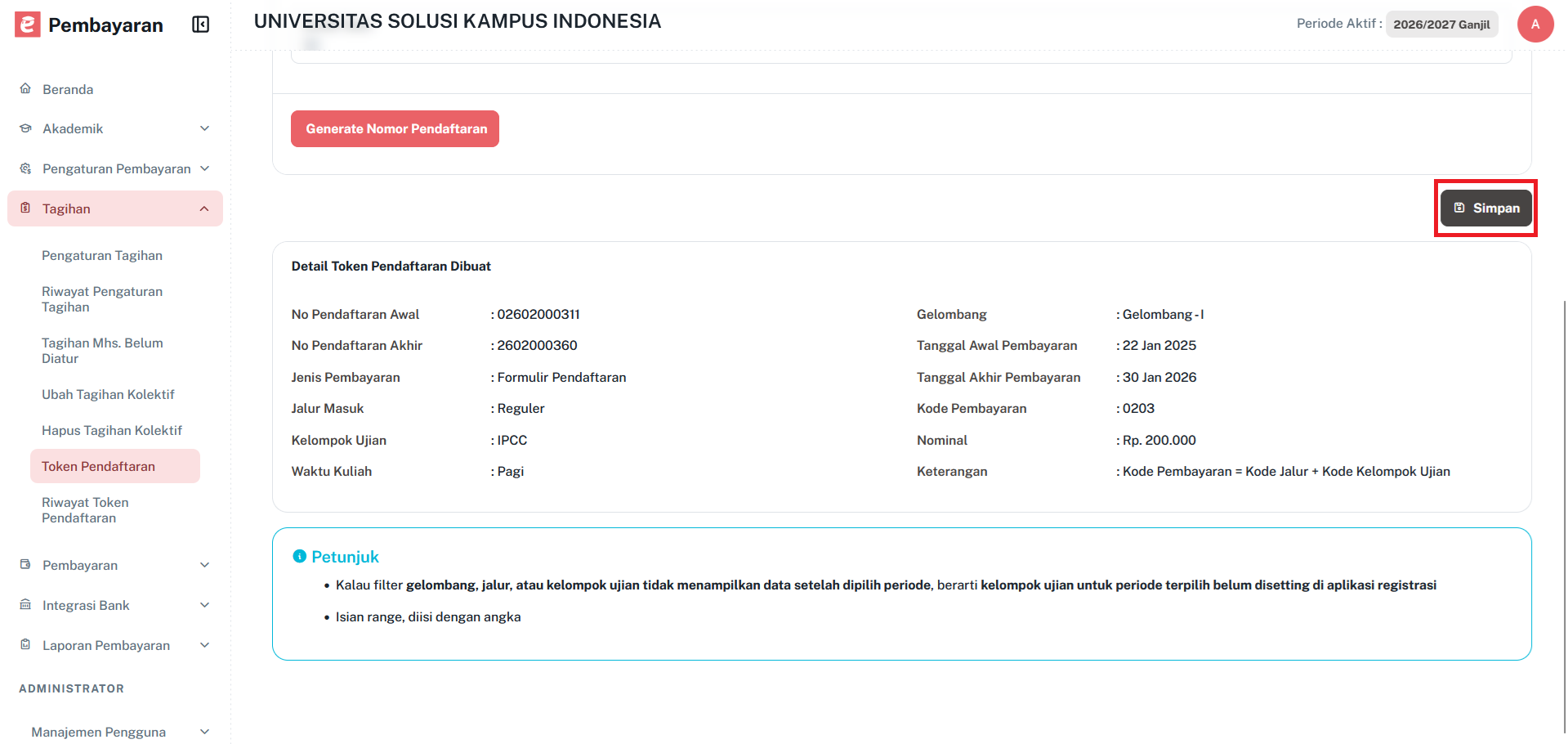
Task: Click the university name header text
Action: [458, 21]
